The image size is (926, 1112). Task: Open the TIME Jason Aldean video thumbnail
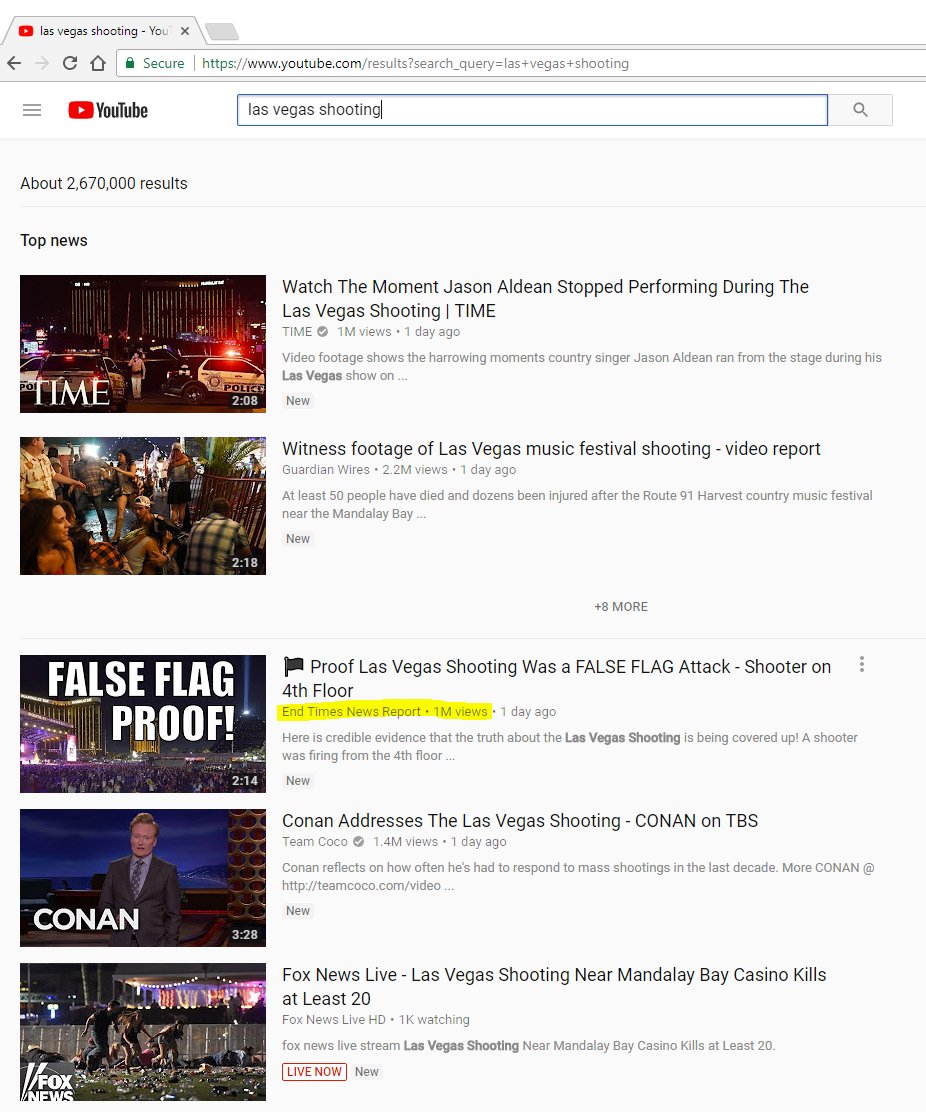pos(143,344)
